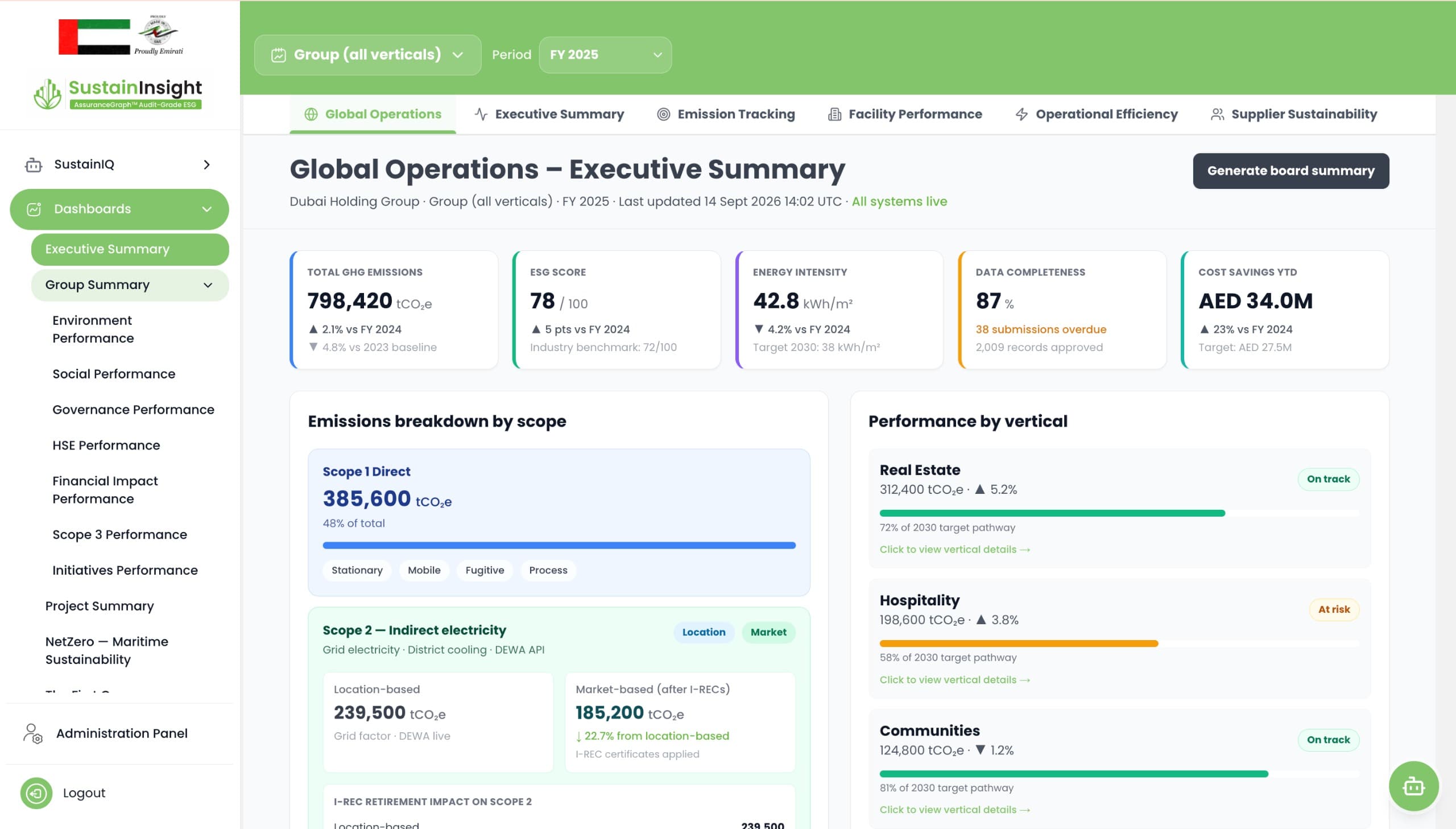This screenshot has width=1456, height=829.
Task: Select Executive Summary in the sidebar
Action: coord(130,249)
